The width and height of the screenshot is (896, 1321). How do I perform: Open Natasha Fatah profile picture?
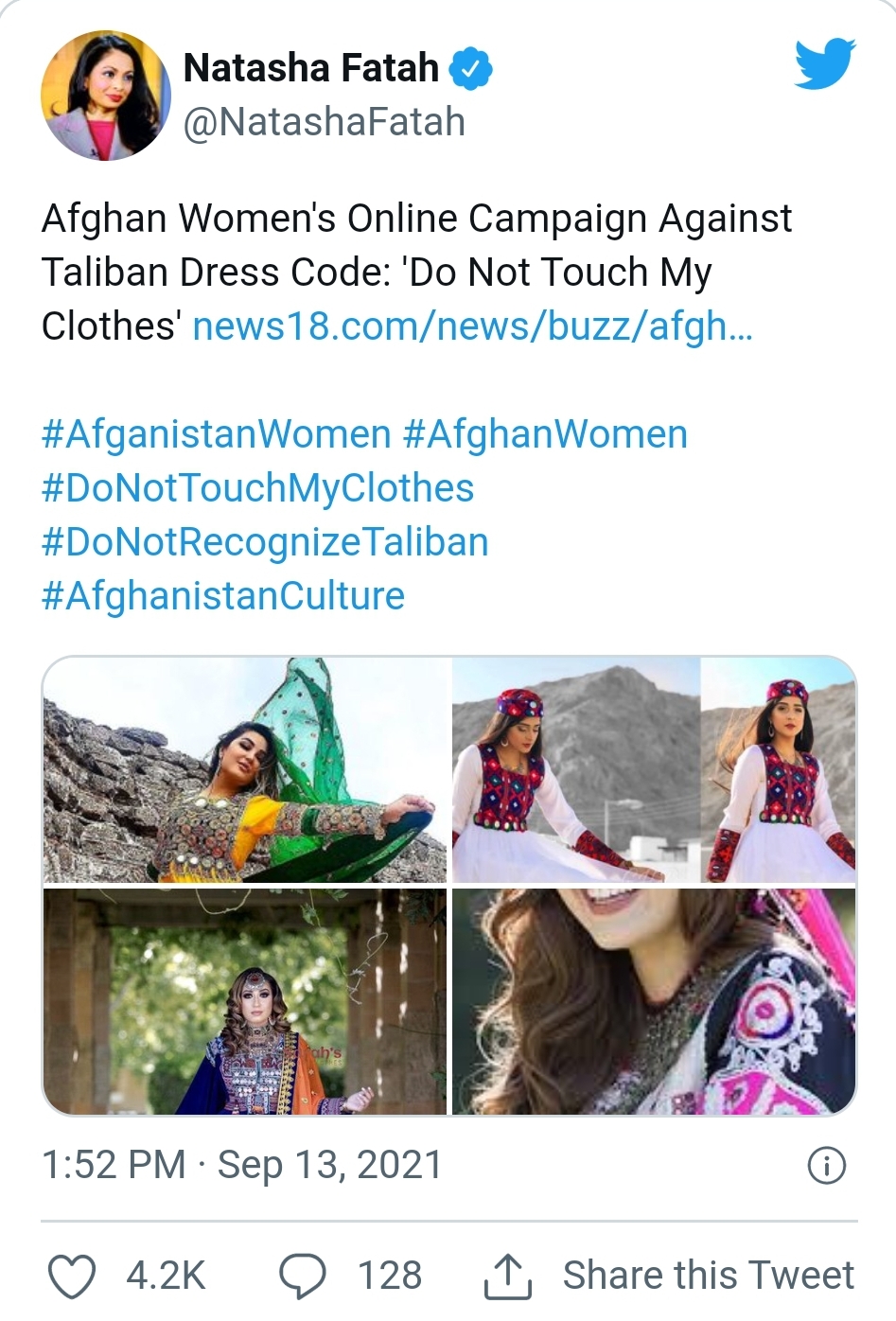[106, 96]
